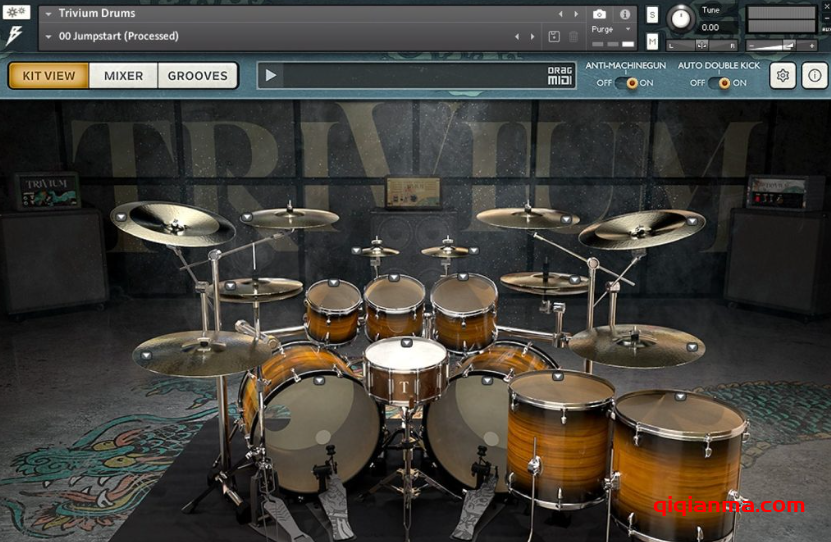Switch to the Kit View tab

(49, 76)
